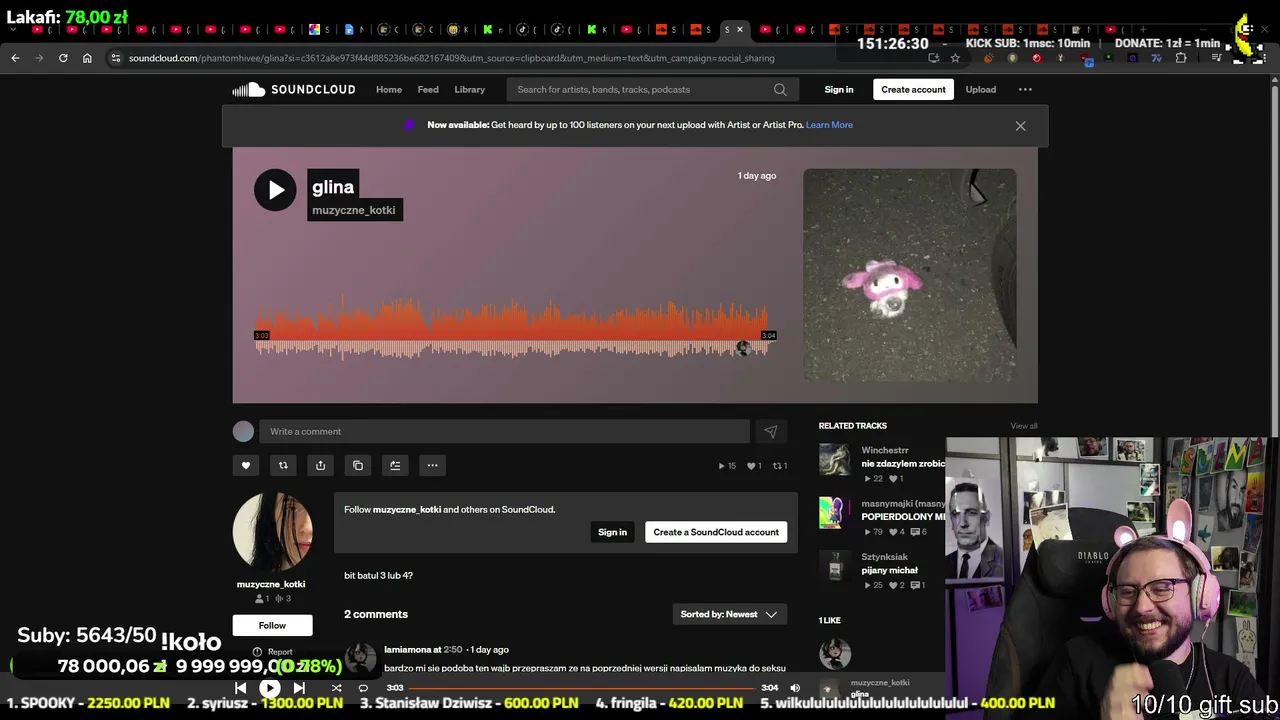
Task: Skip to the next track in player bar
Action: 299,688
